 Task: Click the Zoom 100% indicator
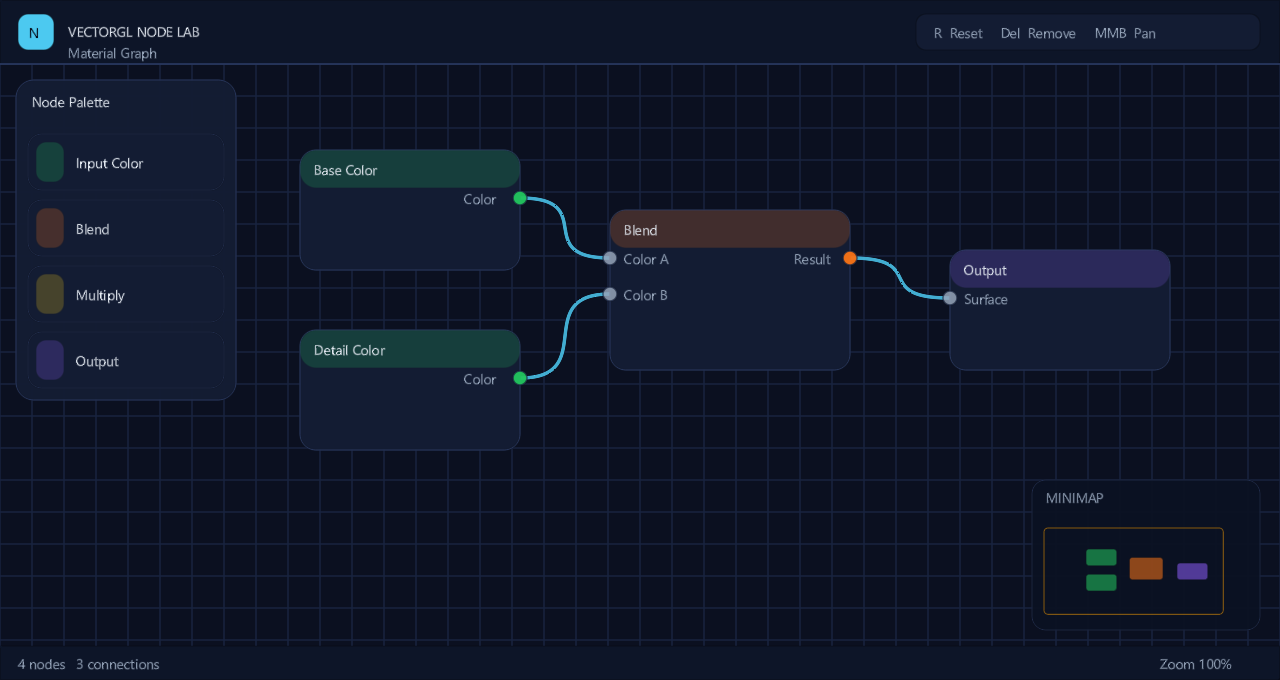point(1196,664)
